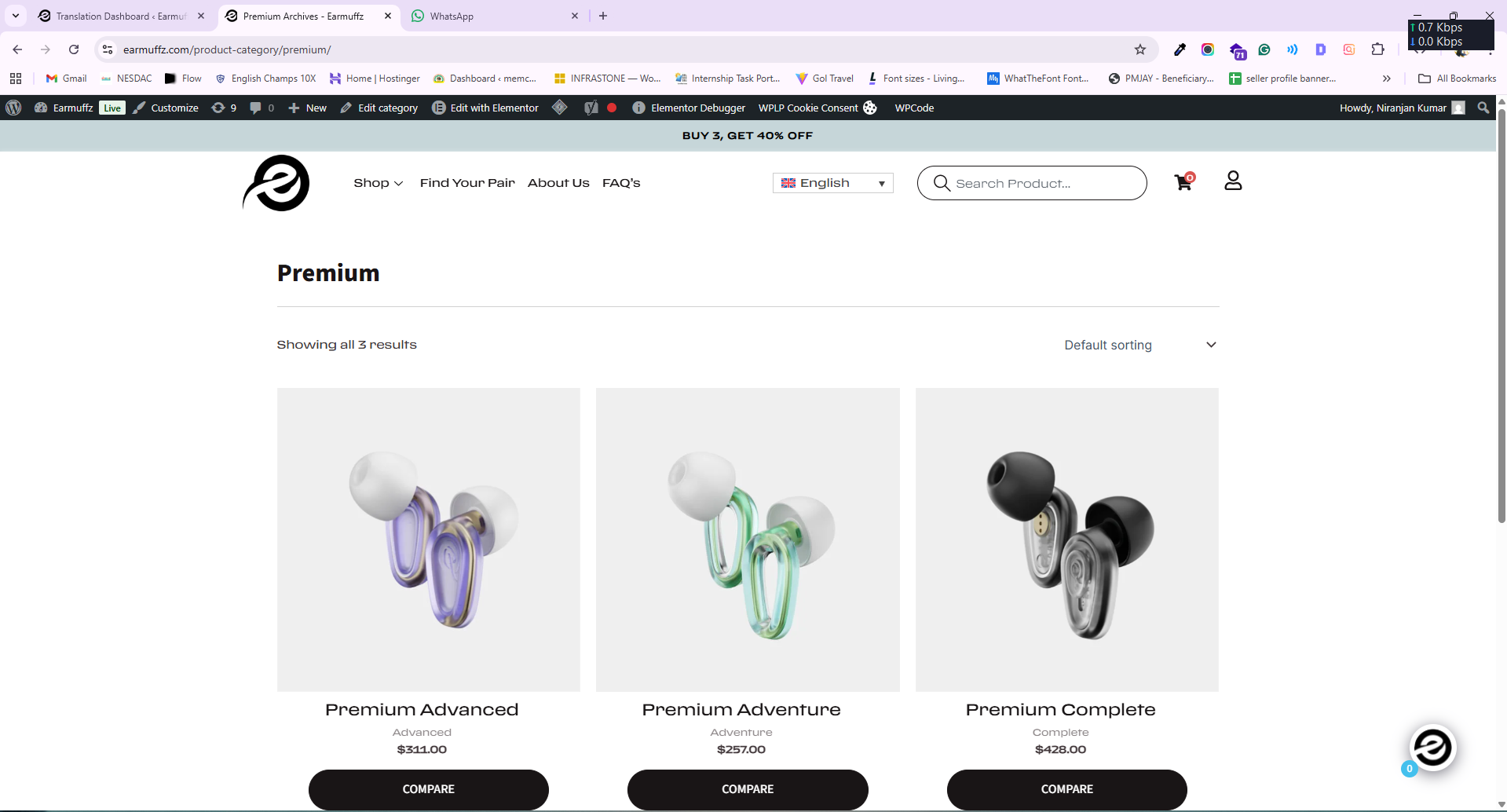Switch to Translation Dashboard tab

coord(118,16)
